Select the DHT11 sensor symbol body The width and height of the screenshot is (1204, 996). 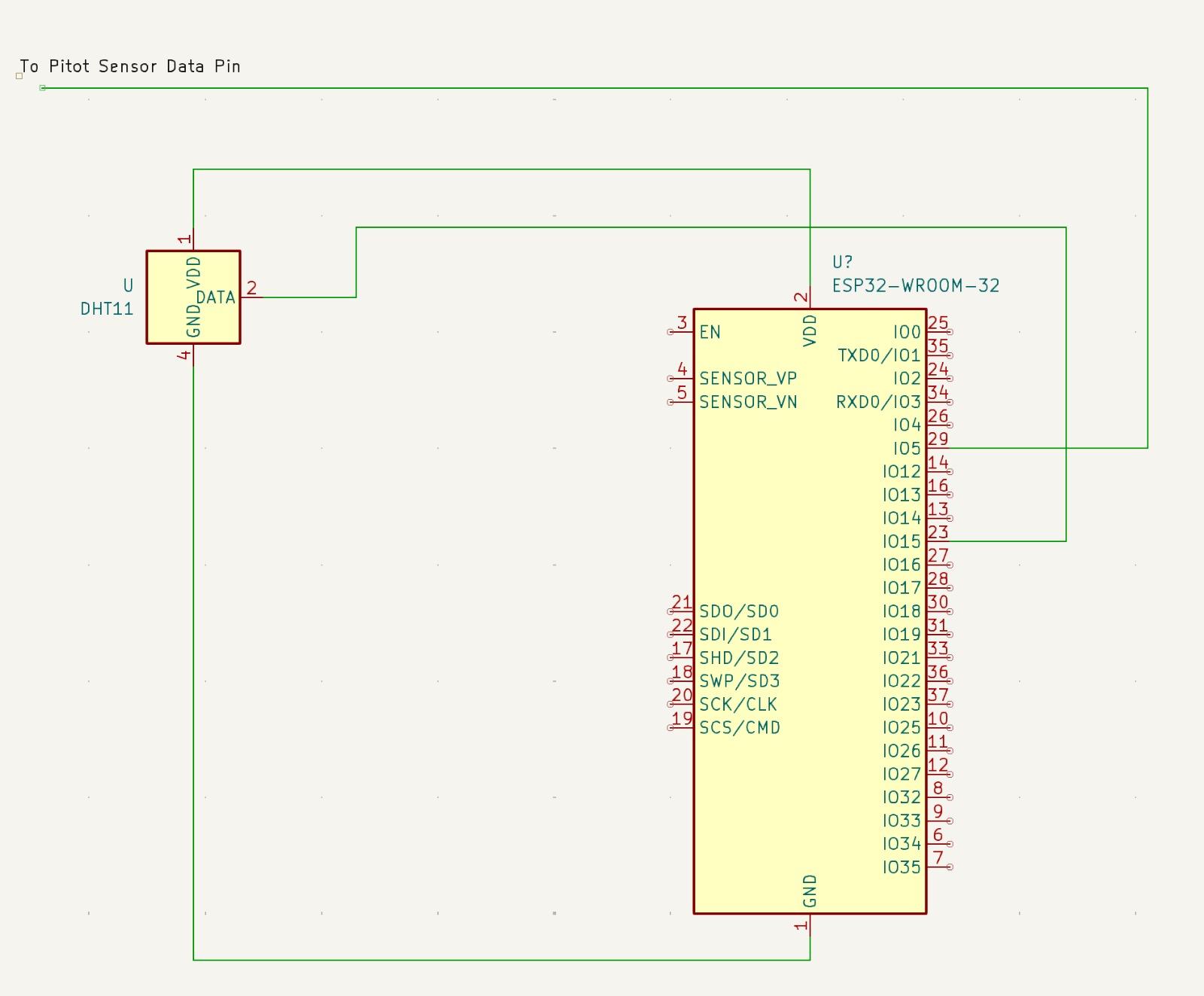pos(193,297)
